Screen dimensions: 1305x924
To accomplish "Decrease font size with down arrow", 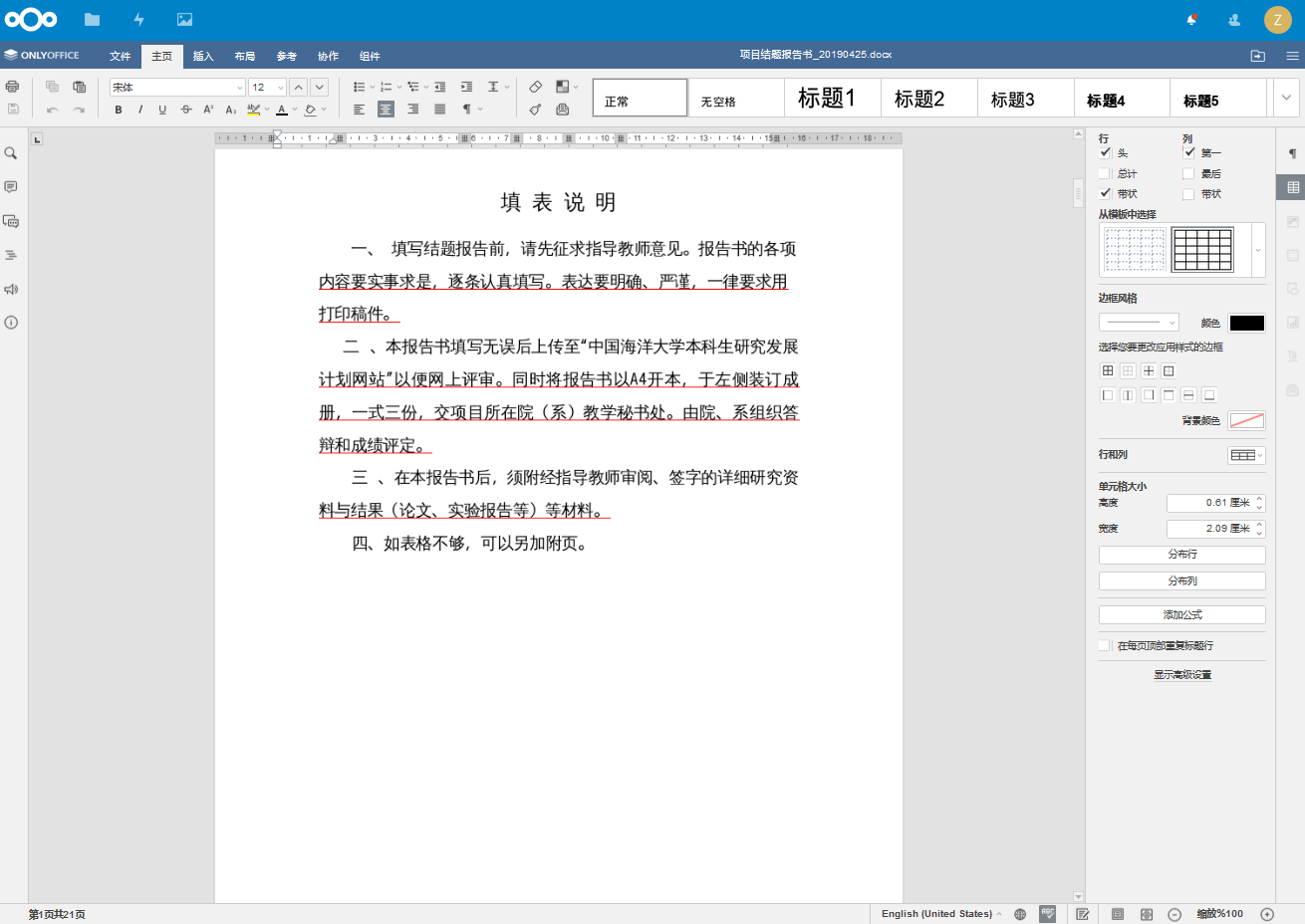I will pyautogui.click(x=320, y=88).
